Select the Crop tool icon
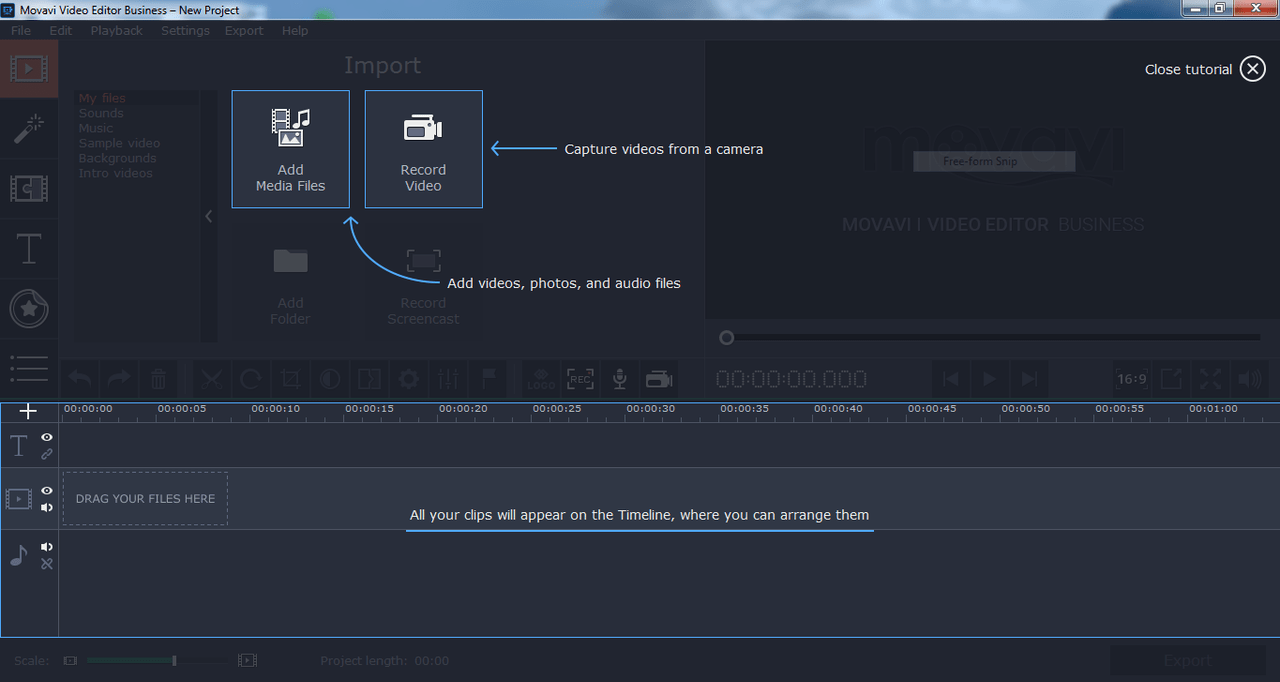This screenshot has height=682, width=1280. [291, 379]
